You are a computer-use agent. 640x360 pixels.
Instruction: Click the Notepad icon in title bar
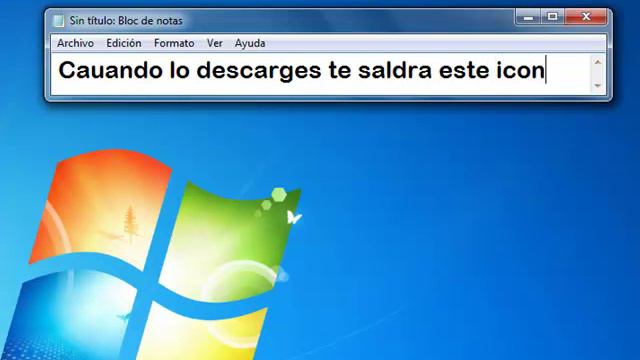click(x=59, y=21)
